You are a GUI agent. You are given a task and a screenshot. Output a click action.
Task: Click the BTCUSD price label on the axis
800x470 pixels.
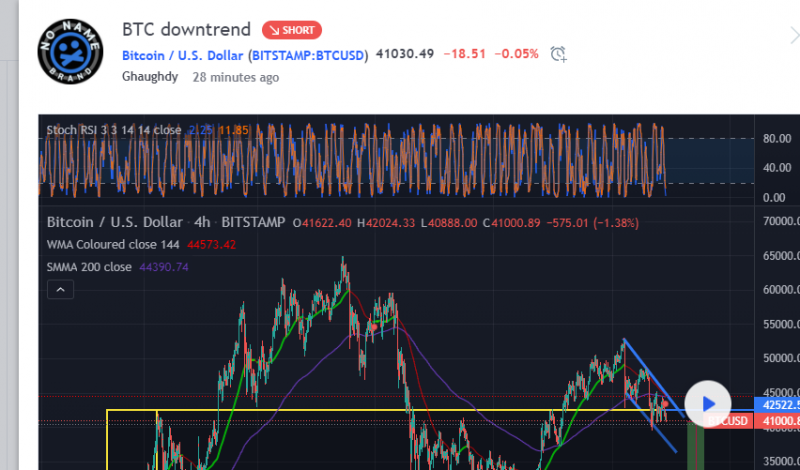728,421
